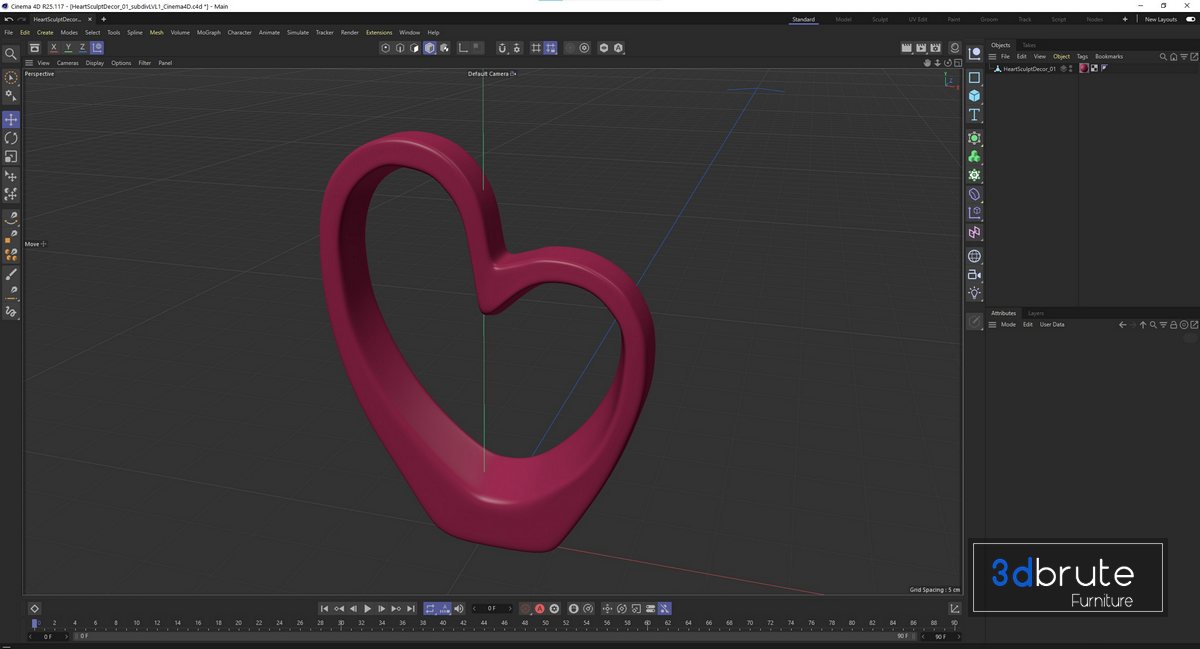Switch to the Layers tab
The image size is (1200, 649).
coord(1036,313)
